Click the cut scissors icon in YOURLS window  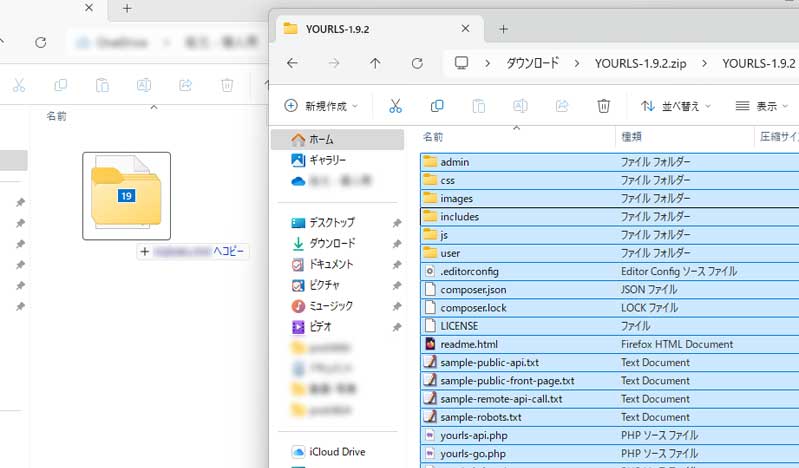coord(395,106)
